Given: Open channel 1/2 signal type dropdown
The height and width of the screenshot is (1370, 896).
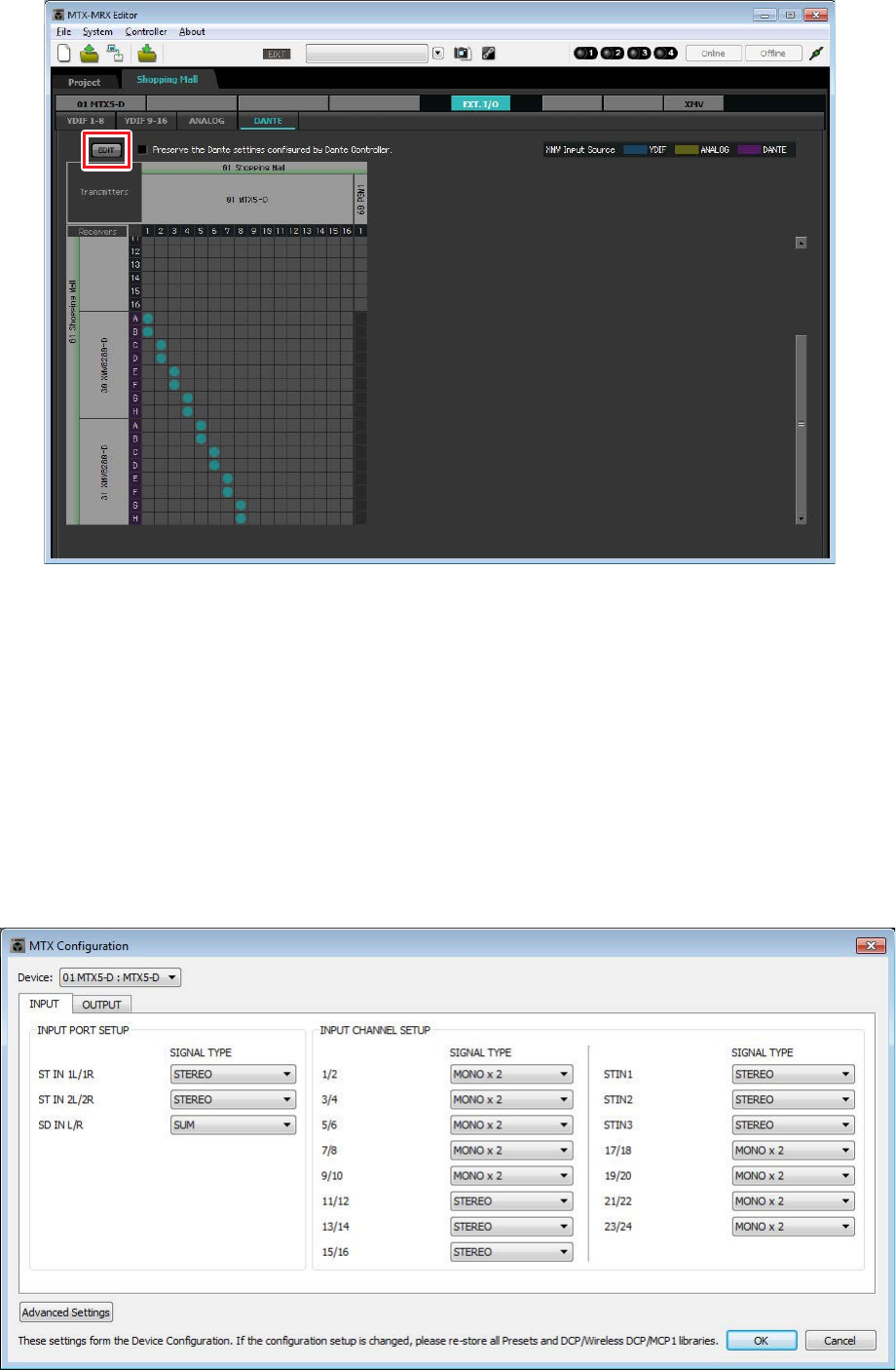Looking at the screenshot, I should [x=511, y=1074].
